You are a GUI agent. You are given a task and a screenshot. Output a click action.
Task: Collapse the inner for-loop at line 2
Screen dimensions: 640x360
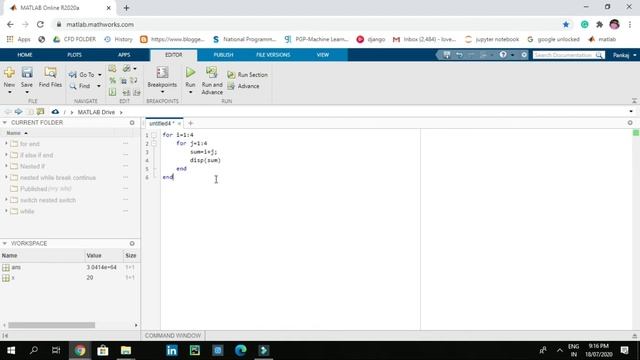154,143
